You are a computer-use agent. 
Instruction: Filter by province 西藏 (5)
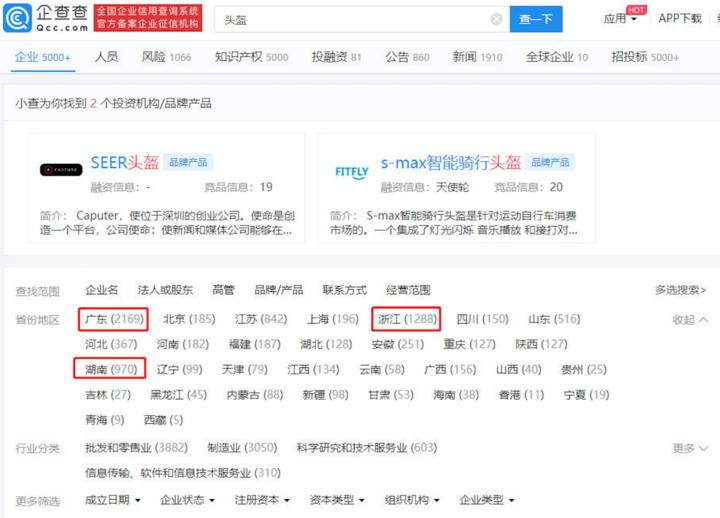[163, 420]
